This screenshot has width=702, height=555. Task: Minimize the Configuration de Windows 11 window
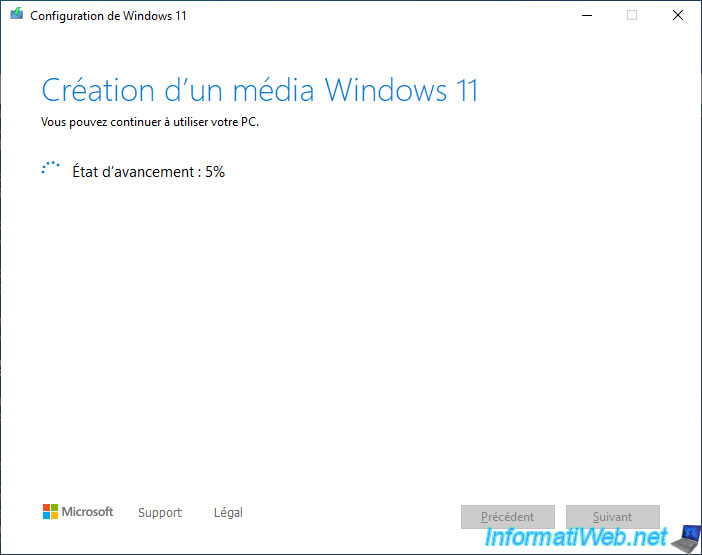[x=587, y=15]
